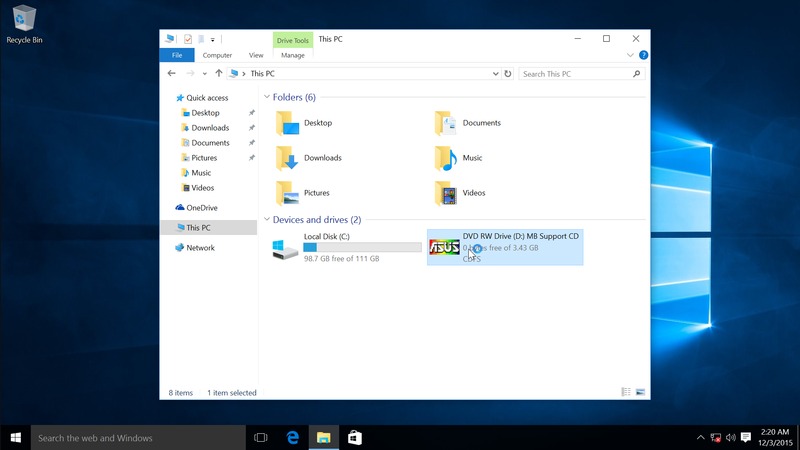Click the Refresh button beside address bar
Viewport: 800px width, 450px height.
click(508, 74)
